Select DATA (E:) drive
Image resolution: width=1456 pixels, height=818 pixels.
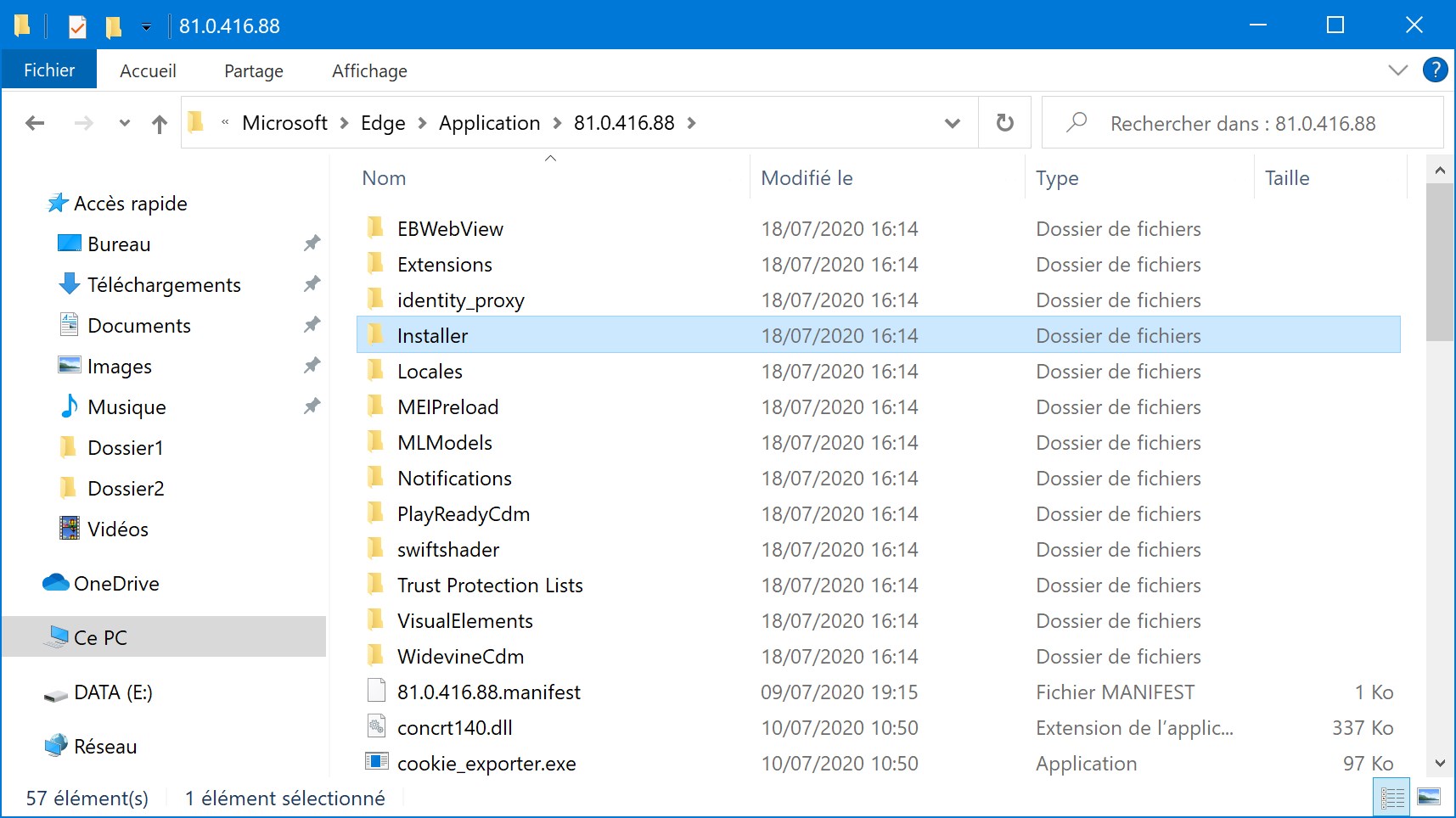click(x=98, y=692)
